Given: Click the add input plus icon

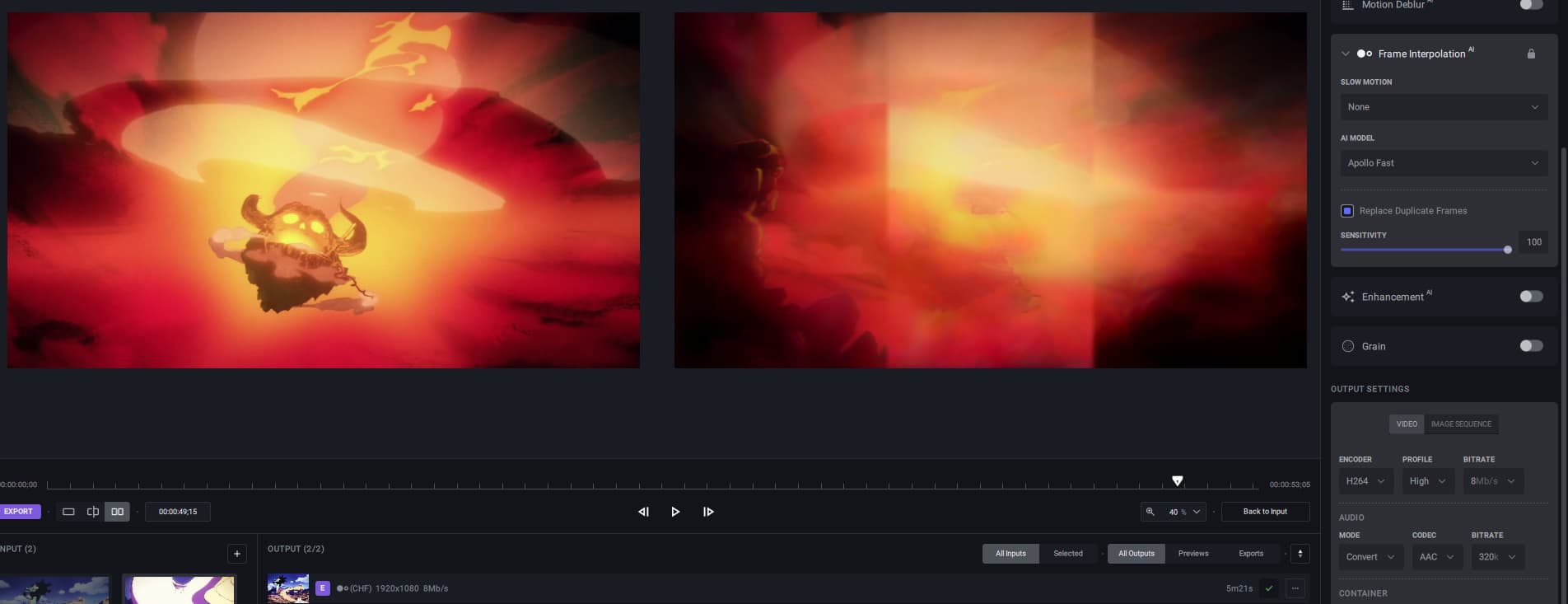Looking at the screenshot, I should pyautogui.click(x=237, y=554).
